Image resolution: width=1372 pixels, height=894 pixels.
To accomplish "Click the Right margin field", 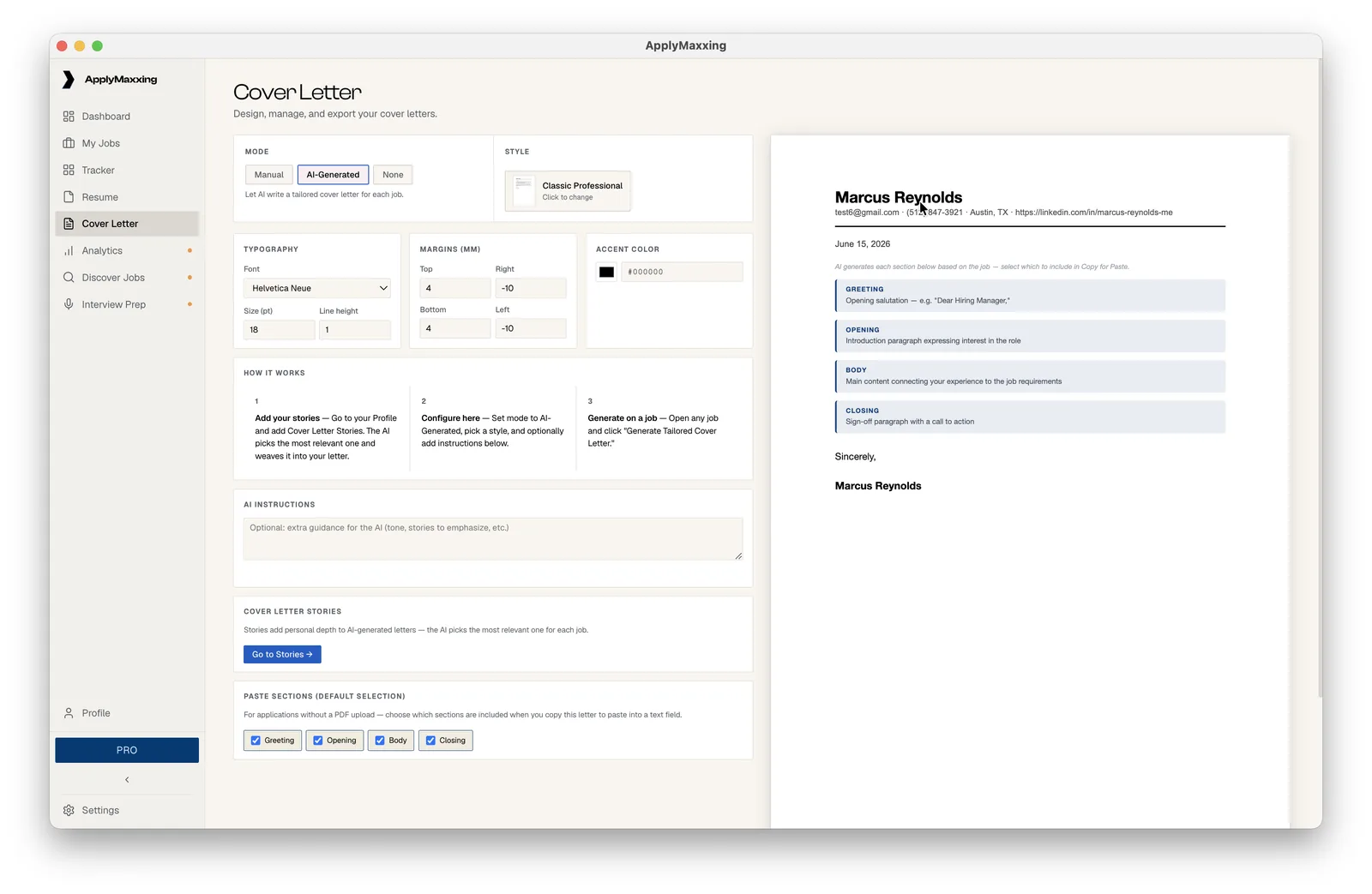I will 531,289.
